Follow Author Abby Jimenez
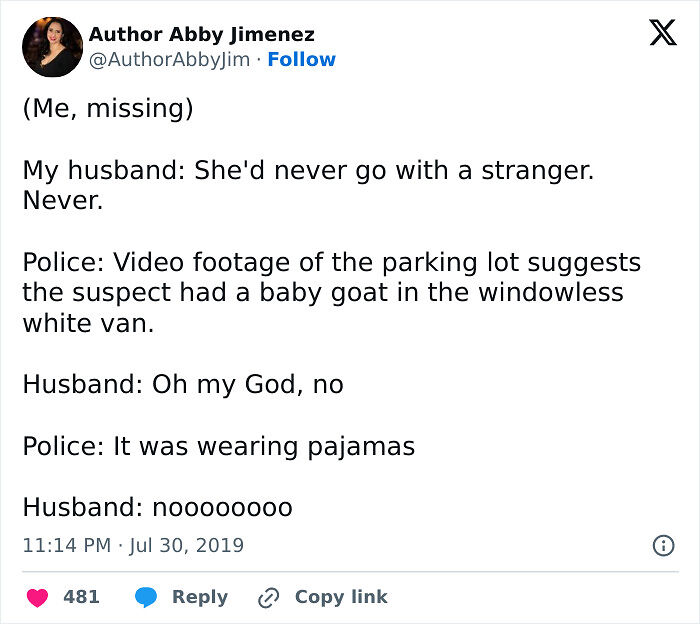Image resolution: width=700 pixels, height=624 pixels. pos(302,60)
